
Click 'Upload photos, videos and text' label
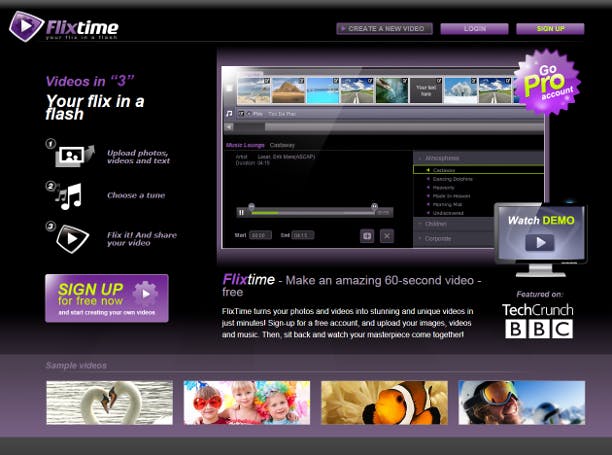[x=138, y=157]
